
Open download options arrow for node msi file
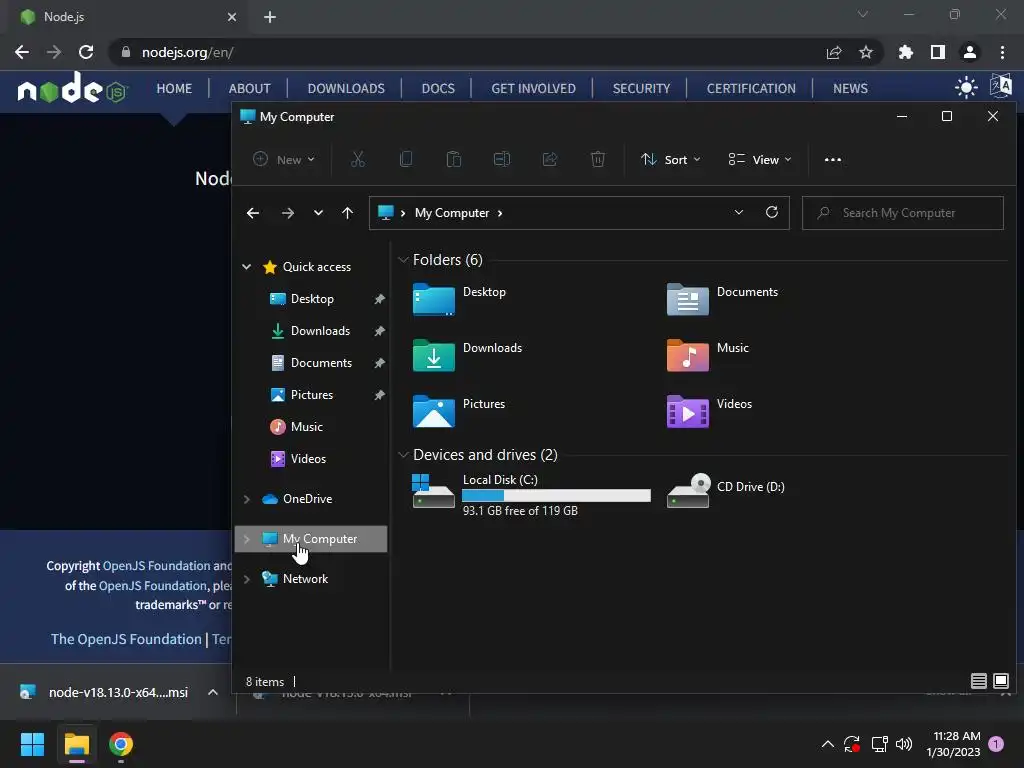coord(212,692)
